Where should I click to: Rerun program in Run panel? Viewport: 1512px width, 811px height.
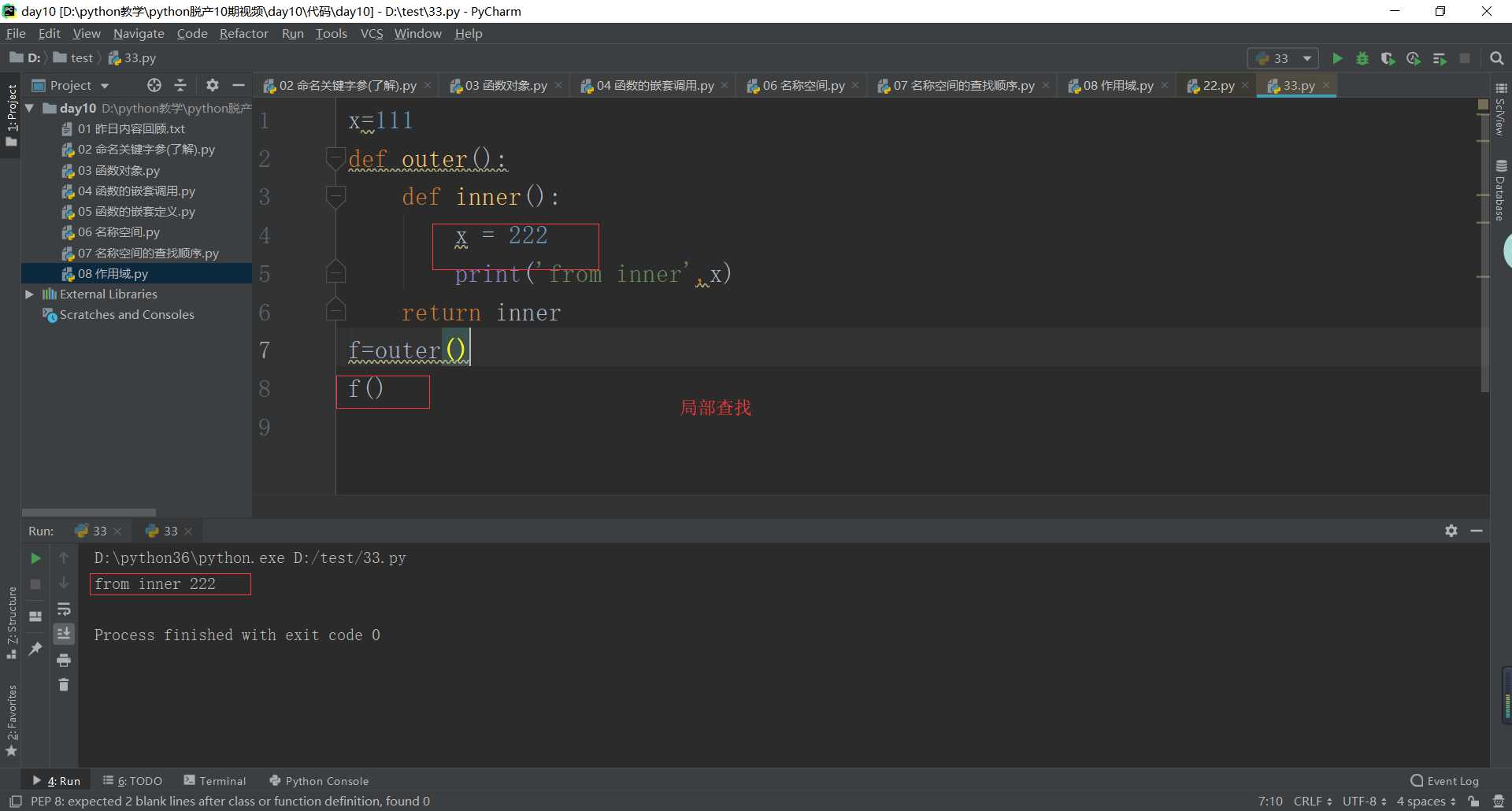tap(35, 558)
